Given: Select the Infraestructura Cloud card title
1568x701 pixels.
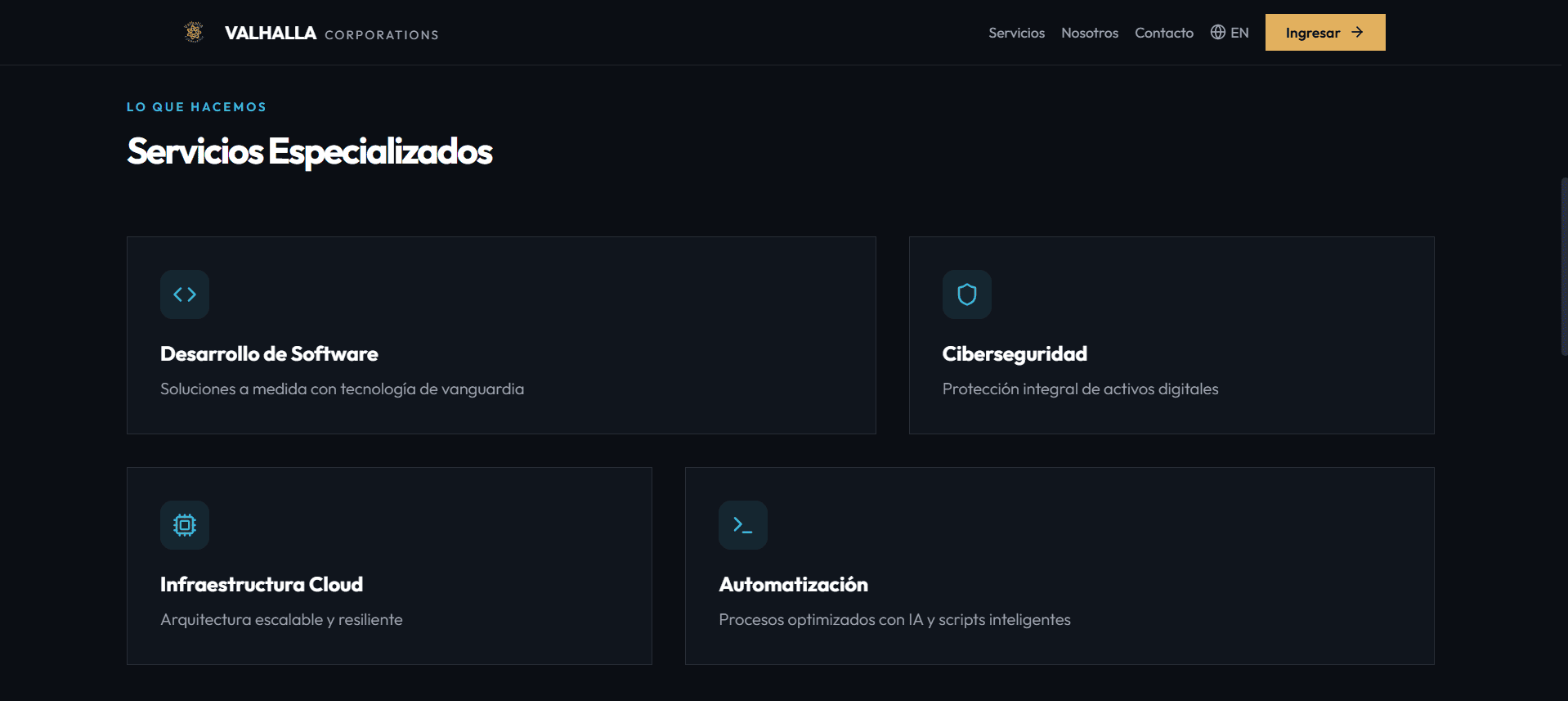Looking at the screenshot, I should pyautogui.click(x=262, y=584).
